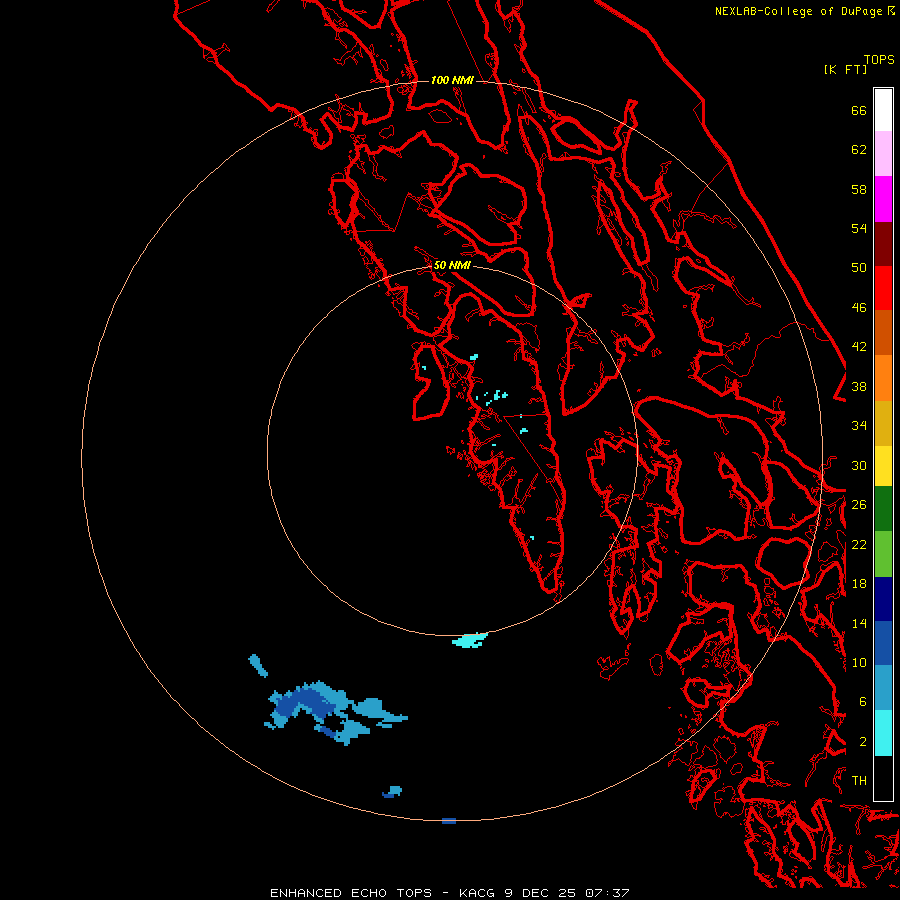Viewport: 900px width, 900px height.
Task: Click the cyan echo on the 50 NMI ring
Action: pos(470,639)
